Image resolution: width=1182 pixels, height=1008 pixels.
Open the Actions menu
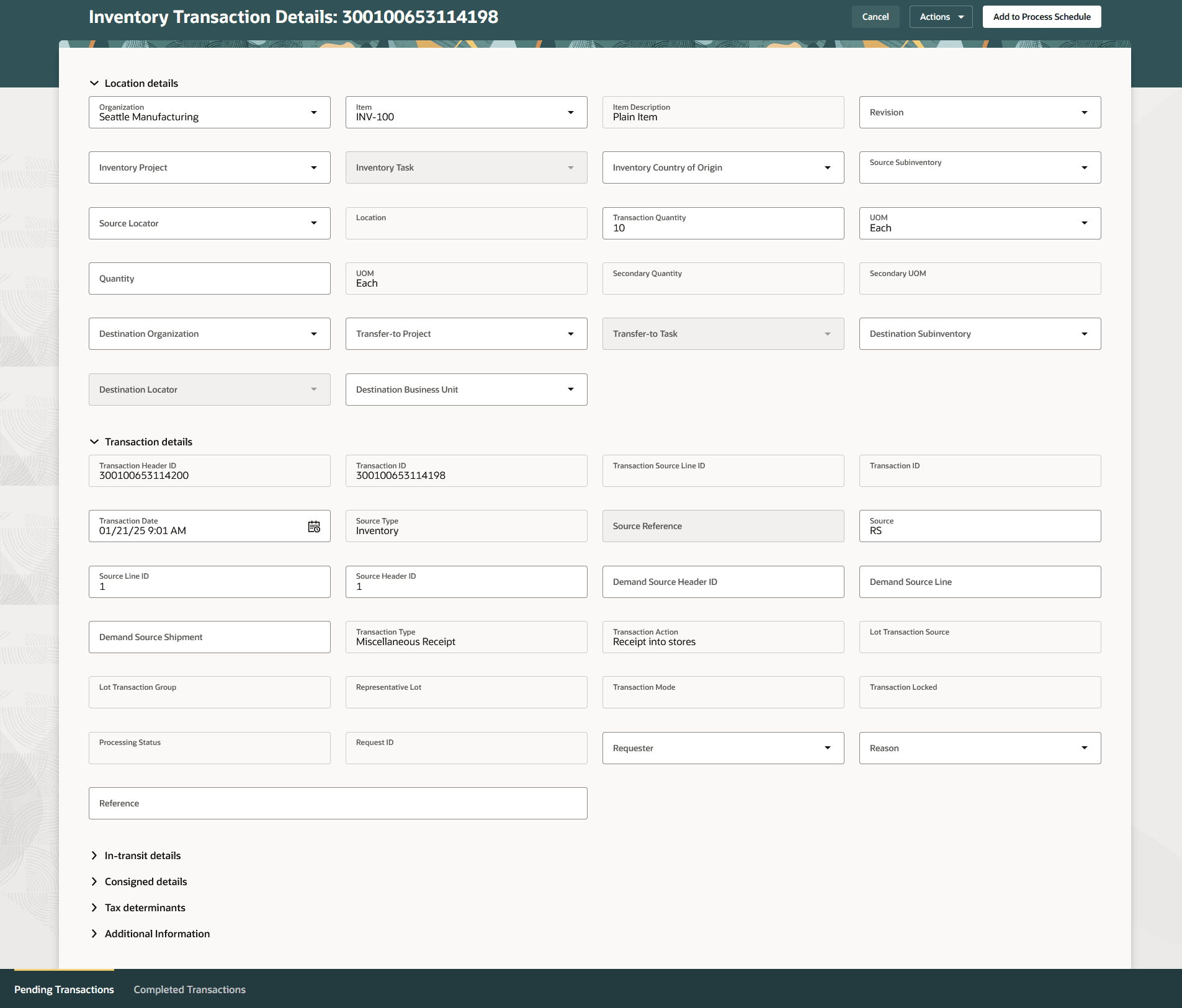pyautogui.click(x=941, y=17)
